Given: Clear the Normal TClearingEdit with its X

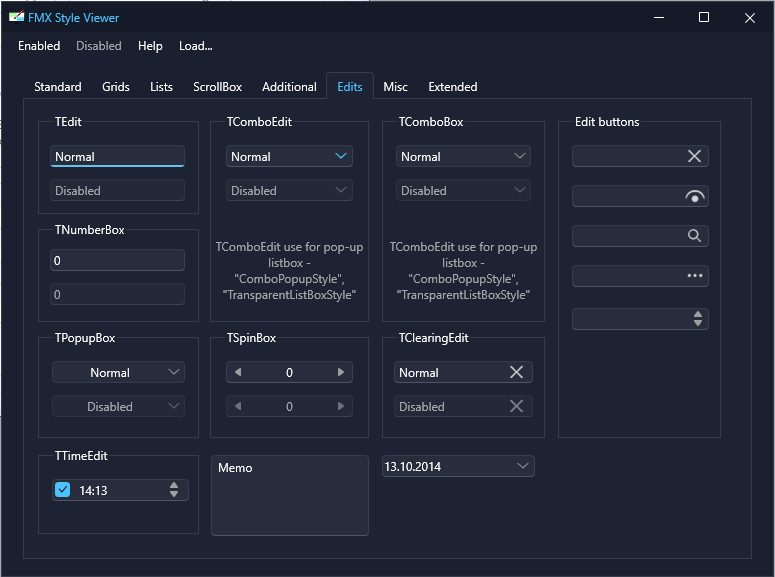Looking at the screenshot, I should coord(516,372).
